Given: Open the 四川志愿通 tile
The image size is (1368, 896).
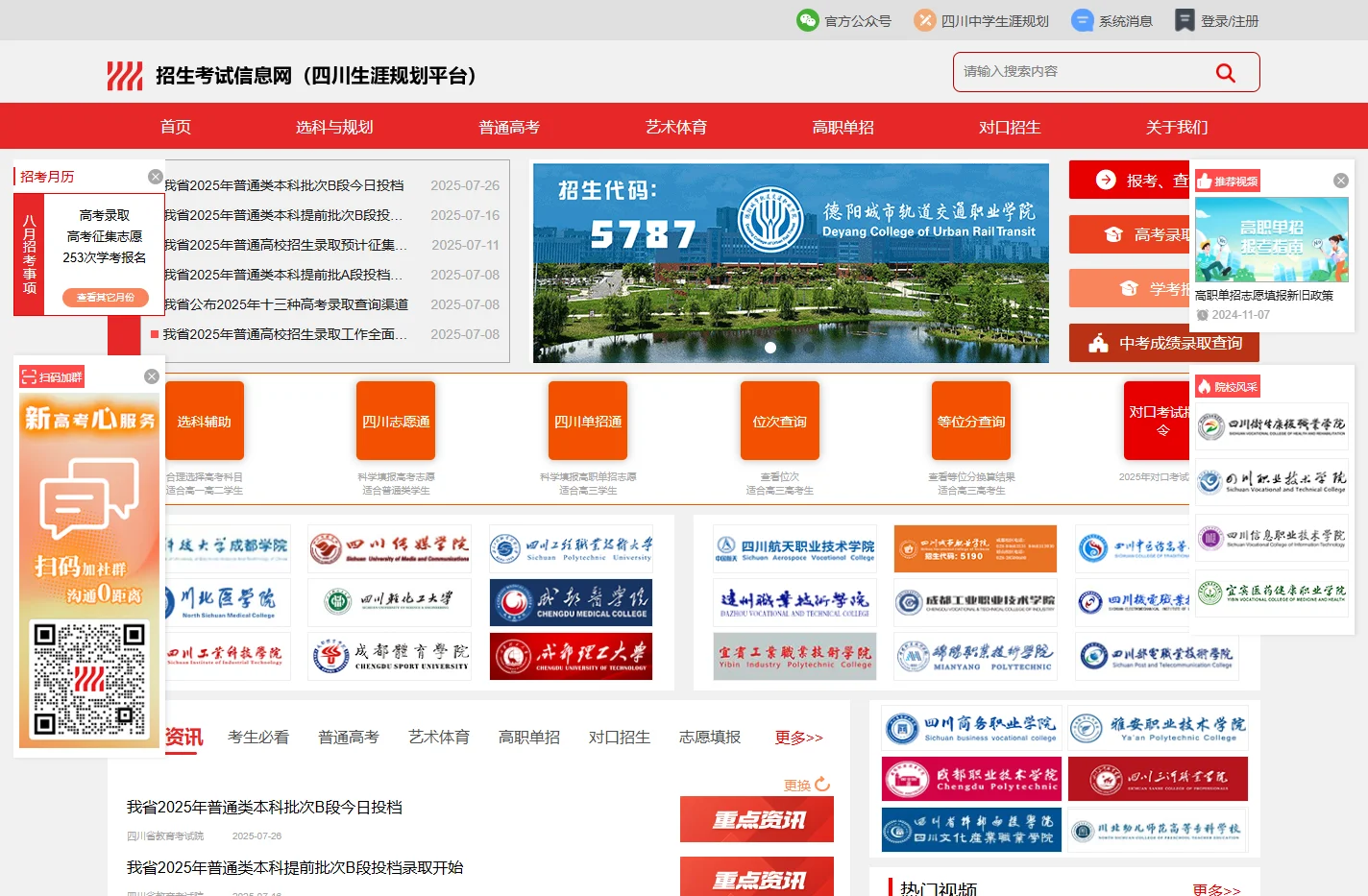Looking at the screenshot, I should (x=396, y=421).
